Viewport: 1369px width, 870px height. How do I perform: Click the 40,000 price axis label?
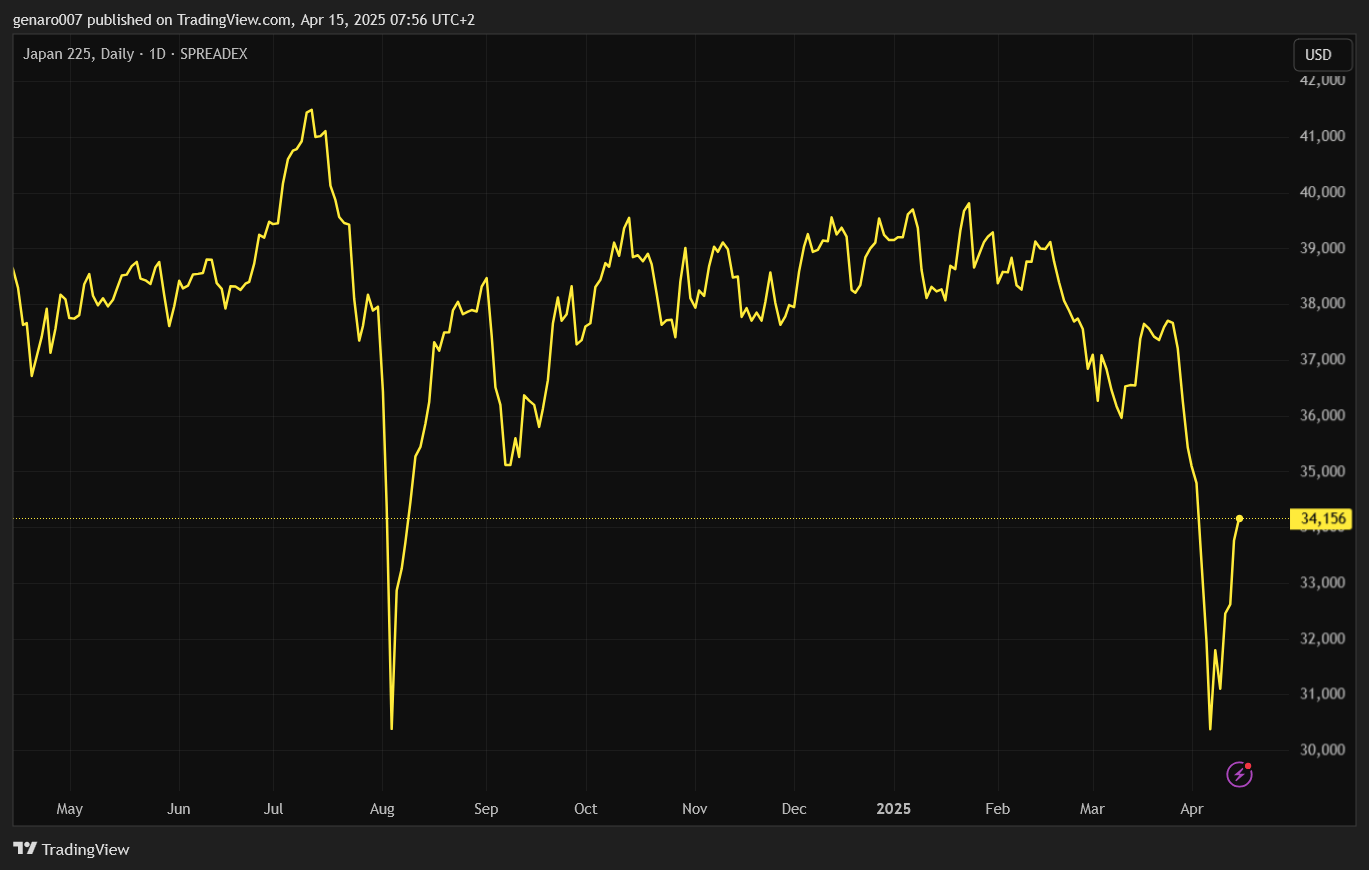tap(1322, 192)
